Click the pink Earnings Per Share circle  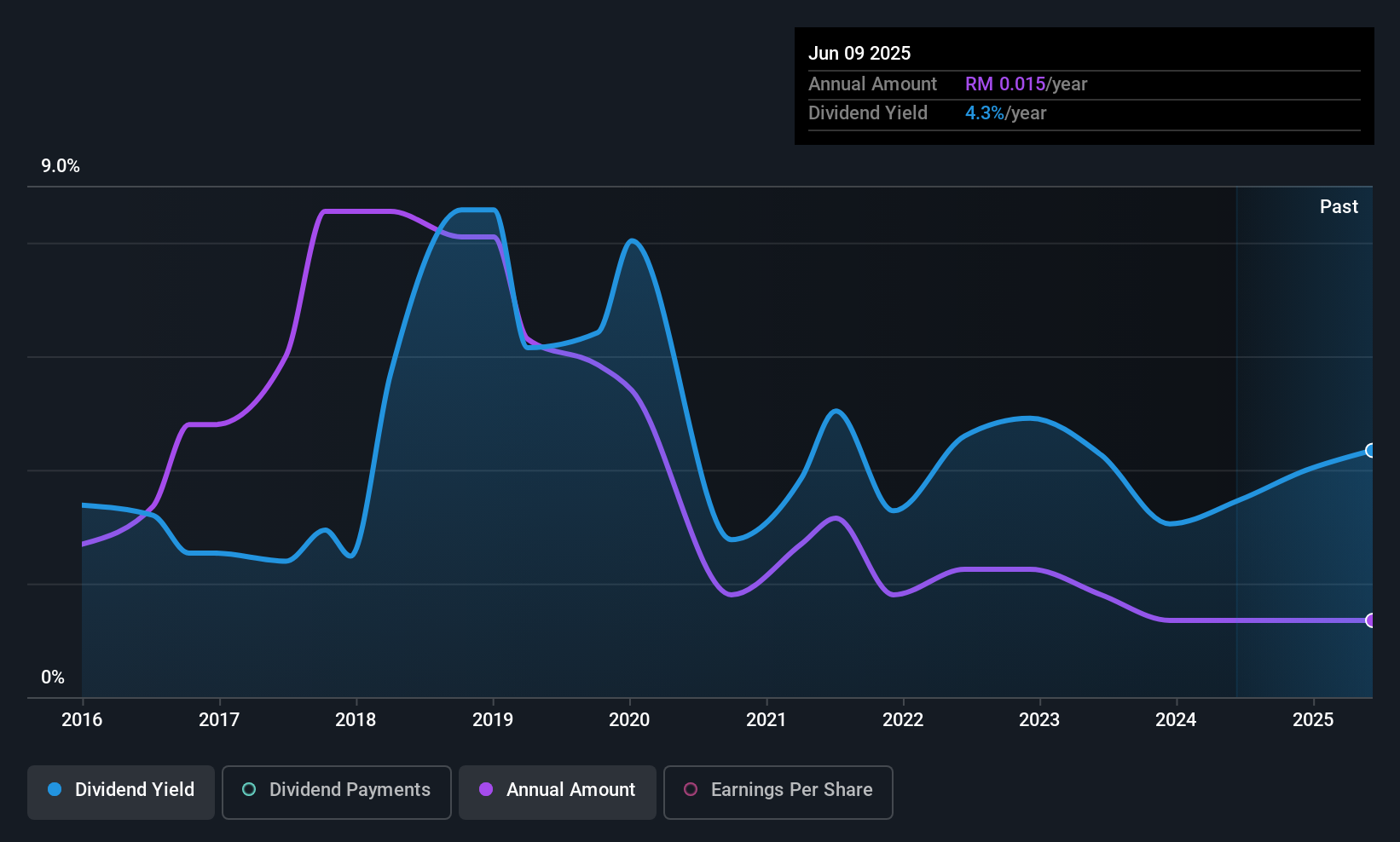click(x=691, y=789)
